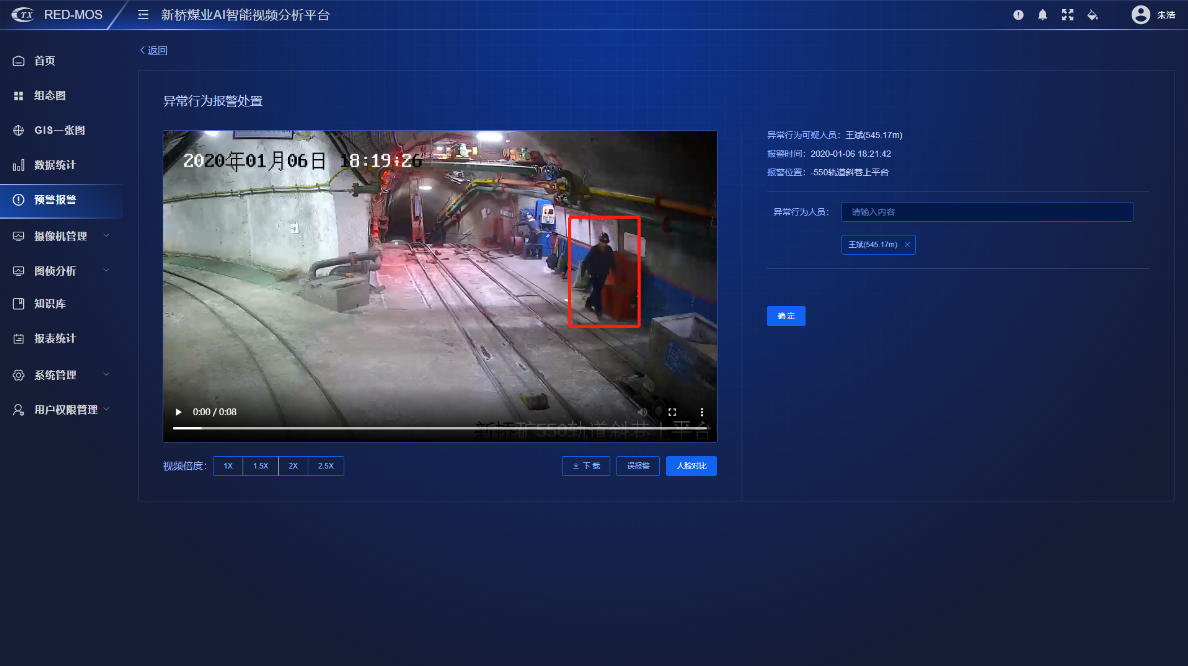
Task: Select 1X video speed
Action: click(x=228, y=466)
